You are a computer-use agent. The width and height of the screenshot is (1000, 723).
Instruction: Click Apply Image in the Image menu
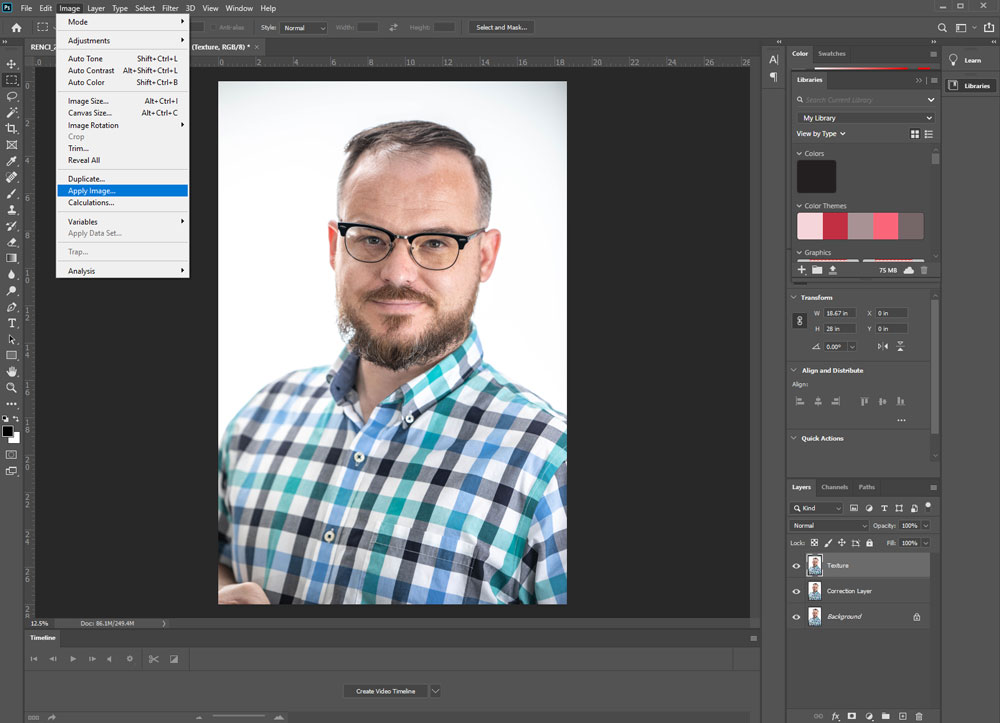click(92, 190)
